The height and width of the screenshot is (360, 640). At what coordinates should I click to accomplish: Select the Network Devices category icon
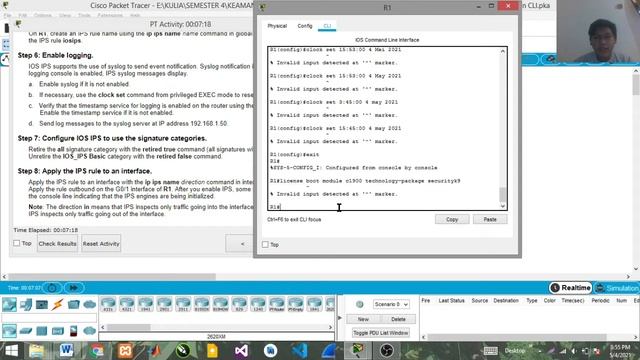(x=9, y=304)
